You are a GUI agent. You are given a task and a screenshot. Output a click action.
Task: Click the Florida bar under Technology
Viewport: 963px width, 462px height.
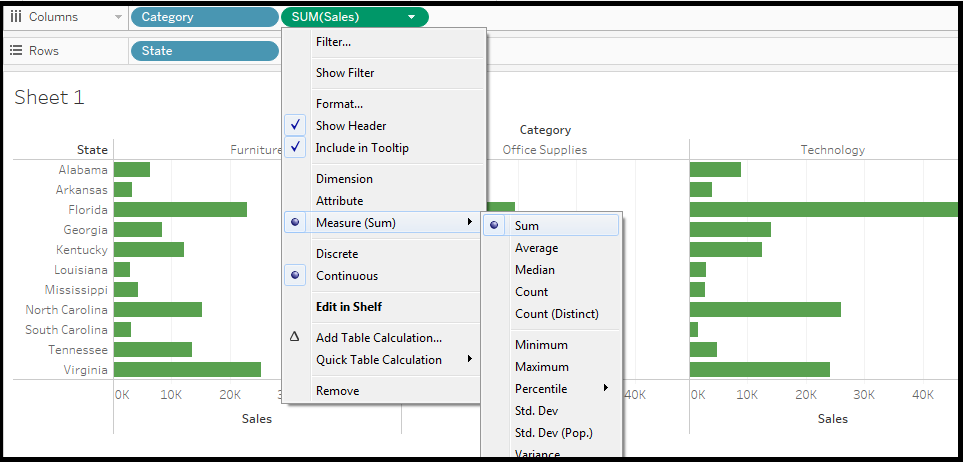click(x=820, y=210)
